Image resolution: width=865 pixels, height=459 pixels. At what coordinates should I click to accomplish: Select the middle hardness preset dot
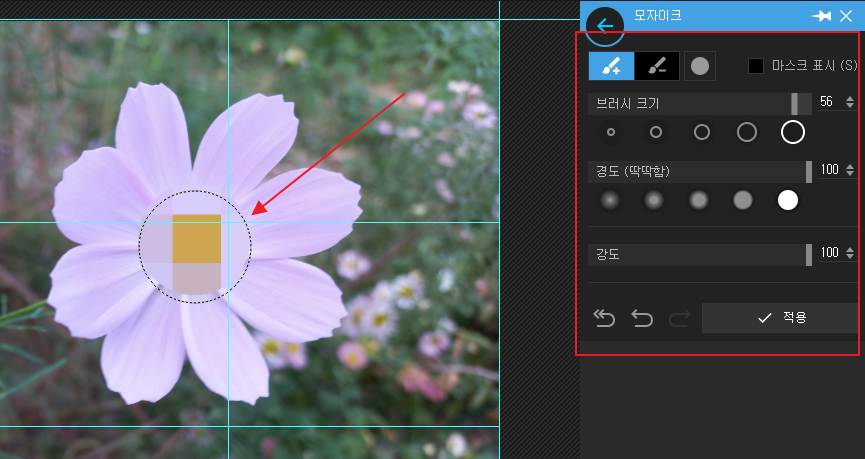698,200
